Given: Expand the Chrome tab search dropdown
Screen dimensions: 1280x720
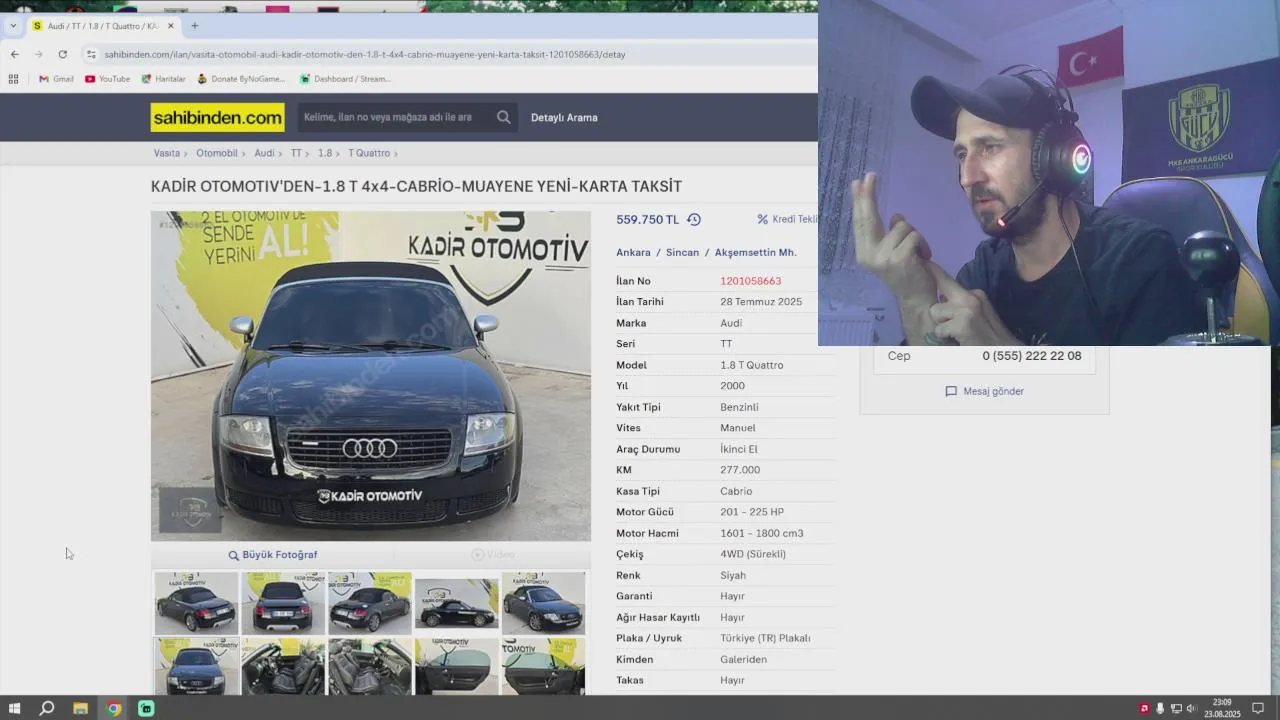Looking at the screenshot, I should click(x=12, y=26).
